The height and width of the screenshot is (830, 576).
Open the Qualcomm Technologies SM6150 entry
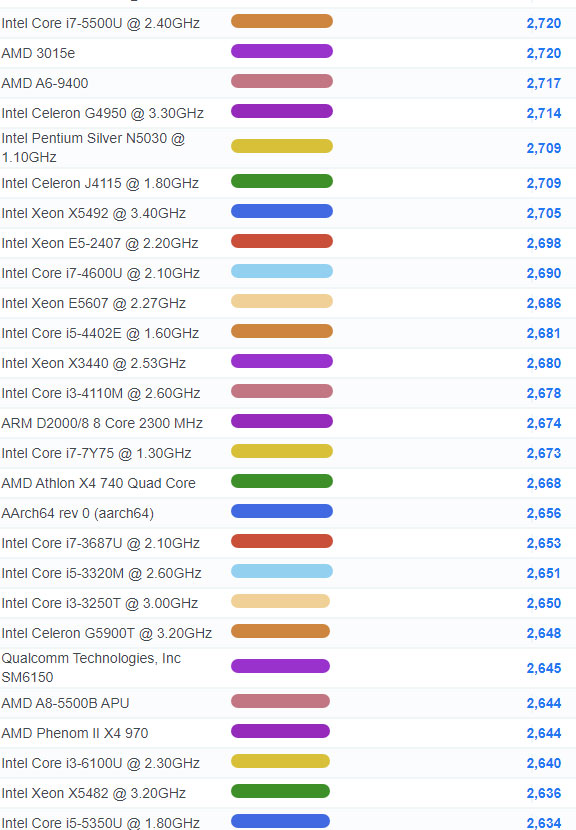(x=91, y=667)
